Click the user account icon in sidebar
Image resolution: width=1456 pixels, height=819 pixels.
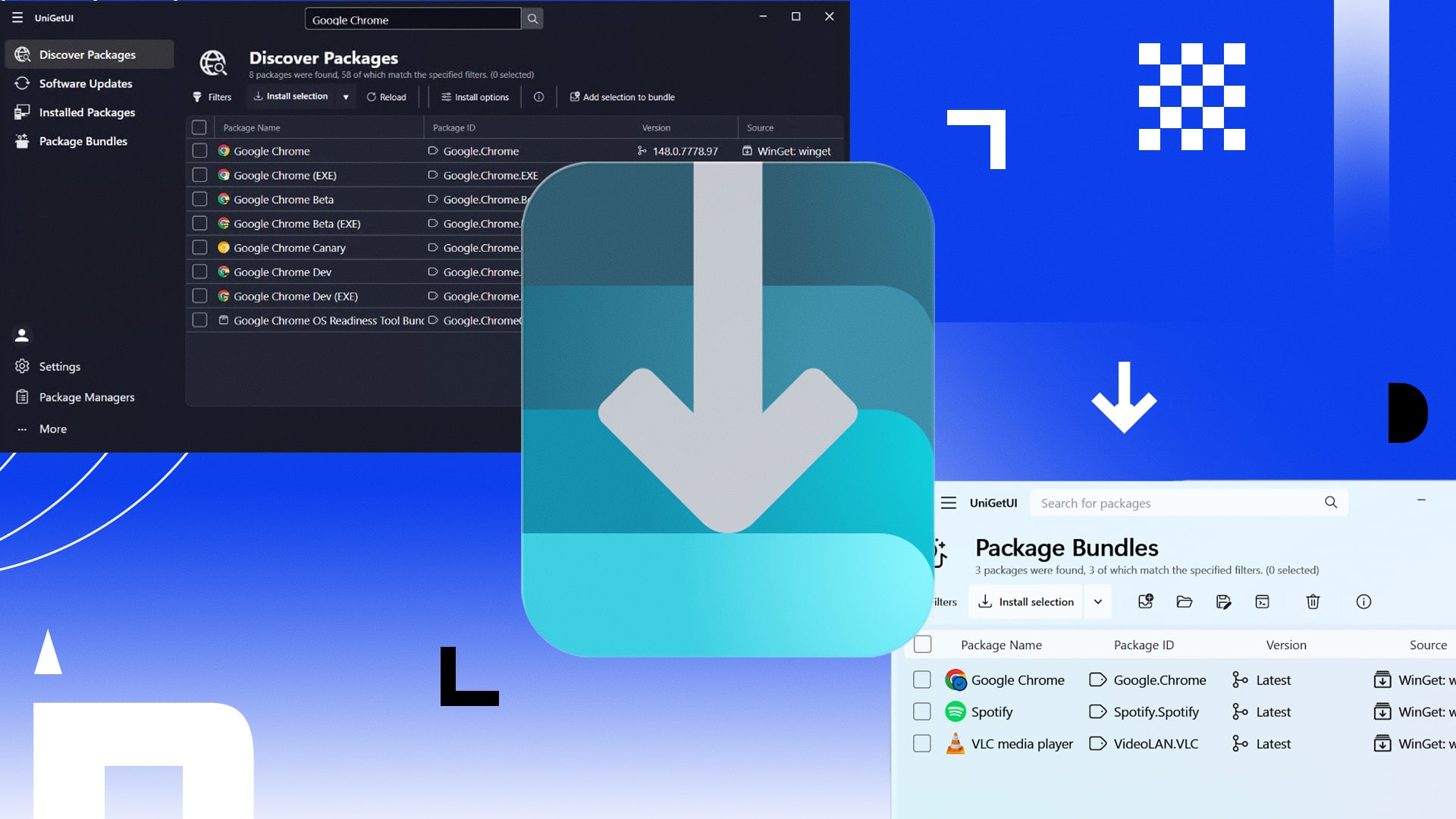(22, 334)
